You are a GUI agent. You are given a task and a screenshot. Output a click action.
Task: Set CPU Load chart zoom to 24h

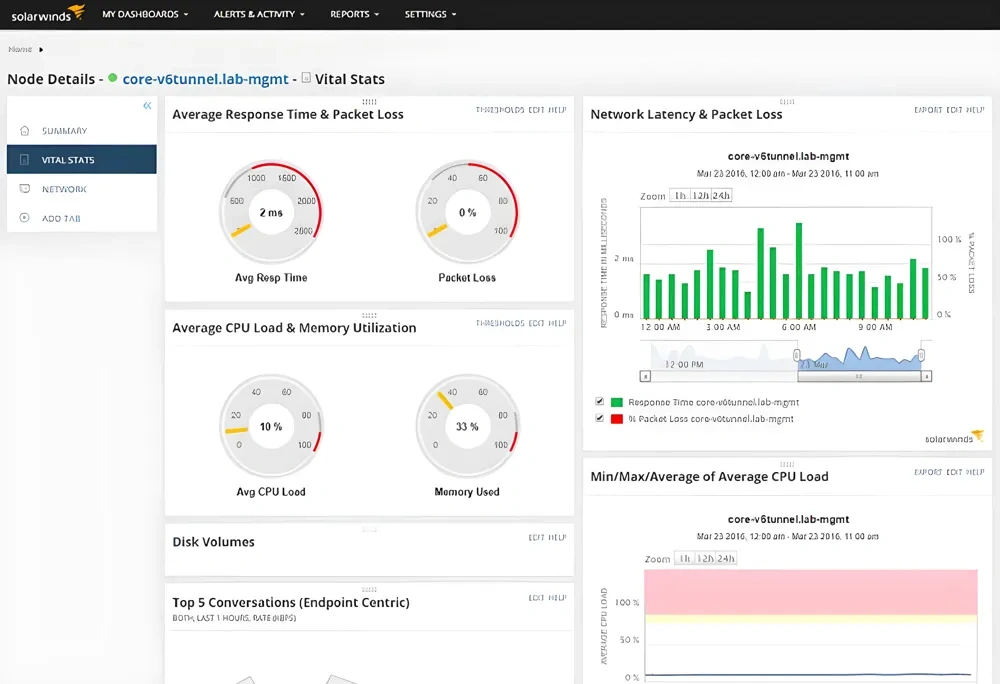tap(726, 558)
